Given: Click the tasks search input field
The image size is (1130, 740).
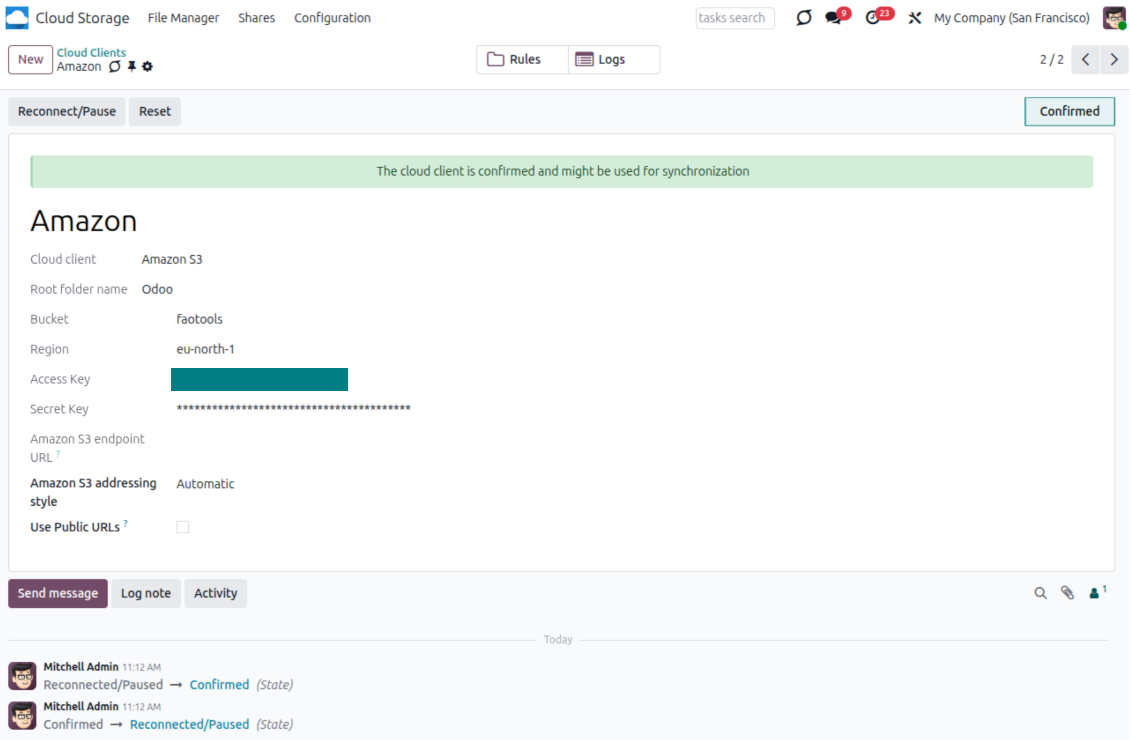Looking at the screenshot, I should (x=735, y=18).
